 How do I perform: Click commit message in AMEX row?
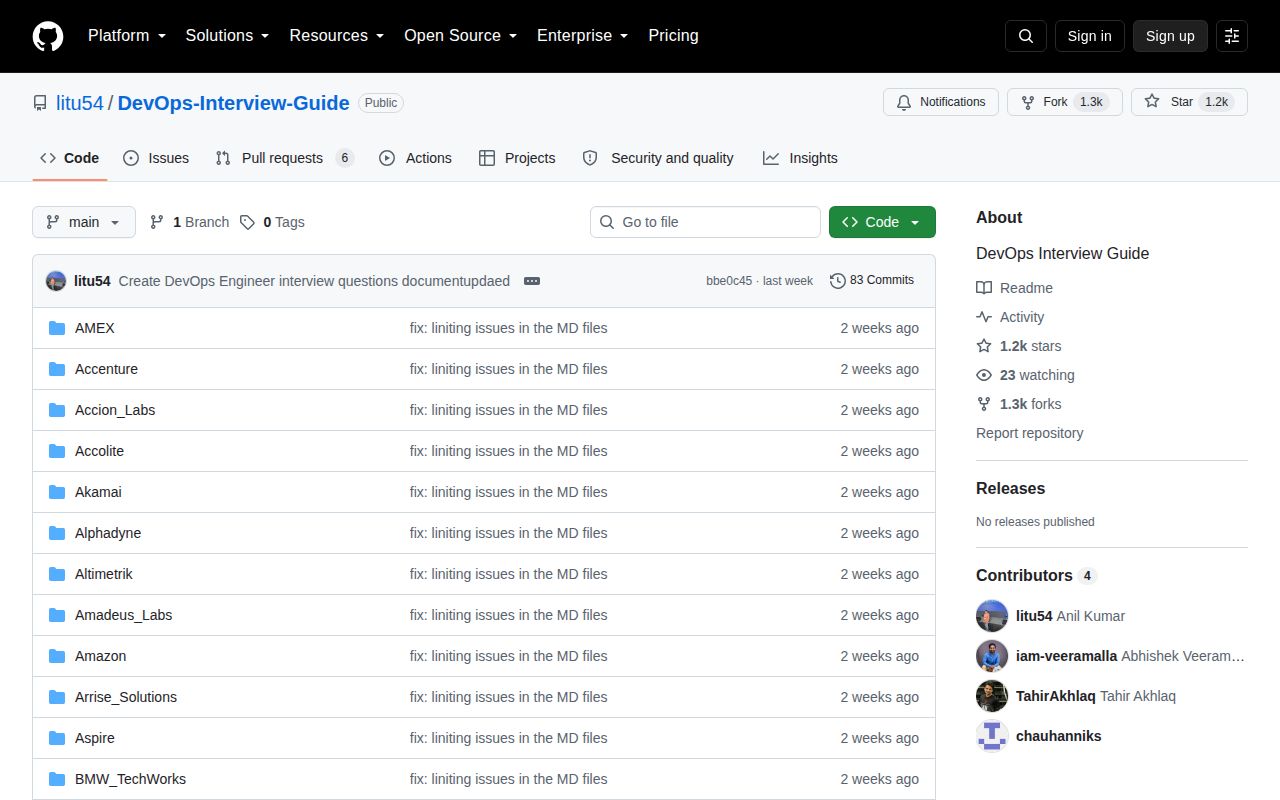[x=509, y=328]
